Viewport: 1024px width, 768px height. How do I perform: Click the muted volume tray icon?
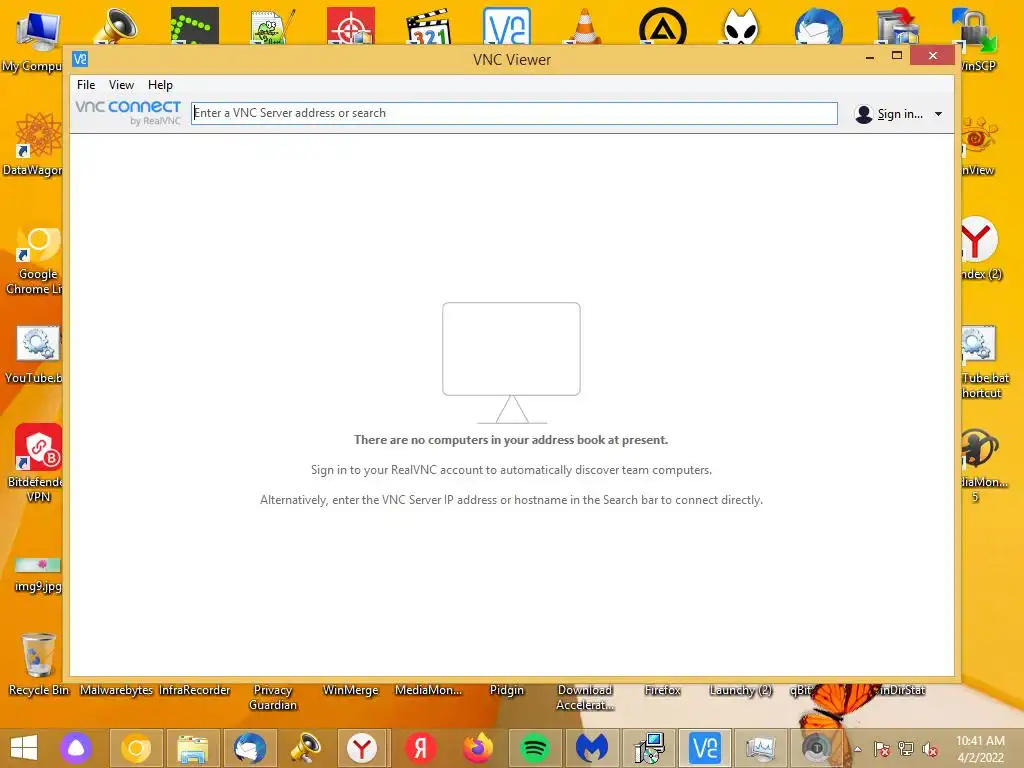(930, 749)
